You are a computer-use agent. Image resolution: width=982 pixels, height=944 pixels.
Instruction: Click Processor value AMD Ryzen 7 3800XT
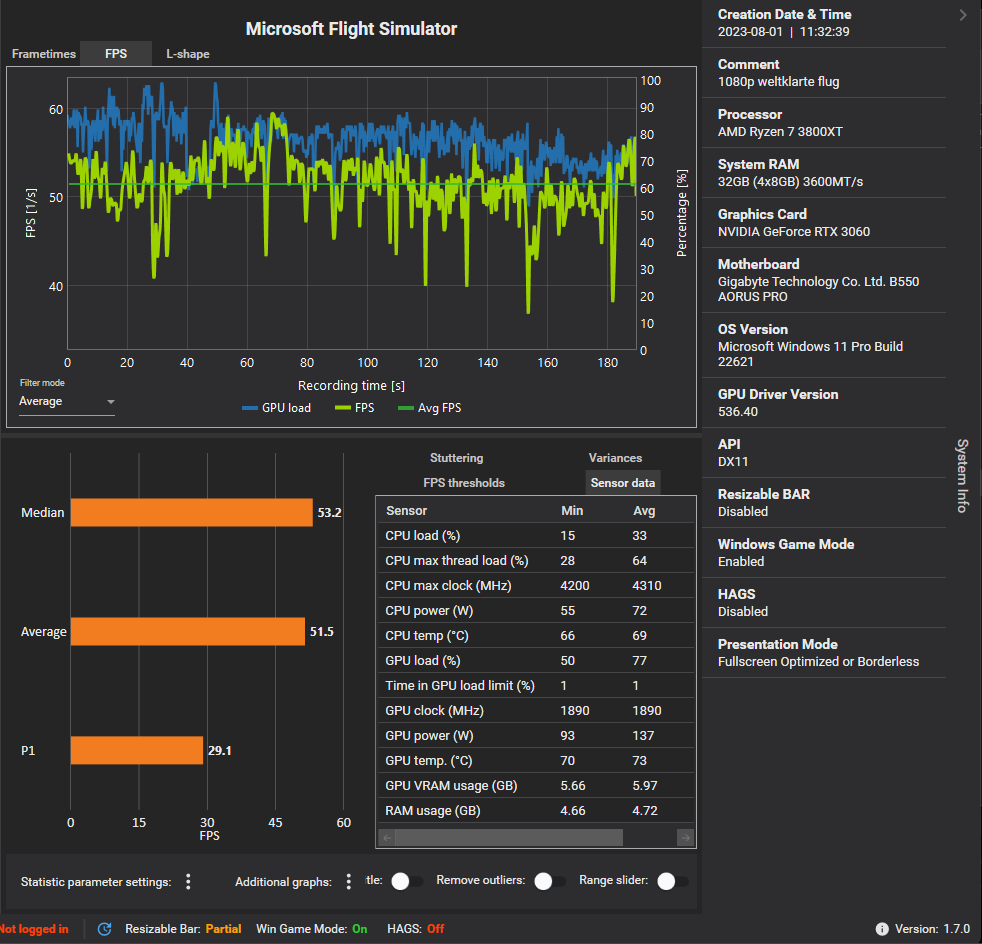(x=780, y=132)
